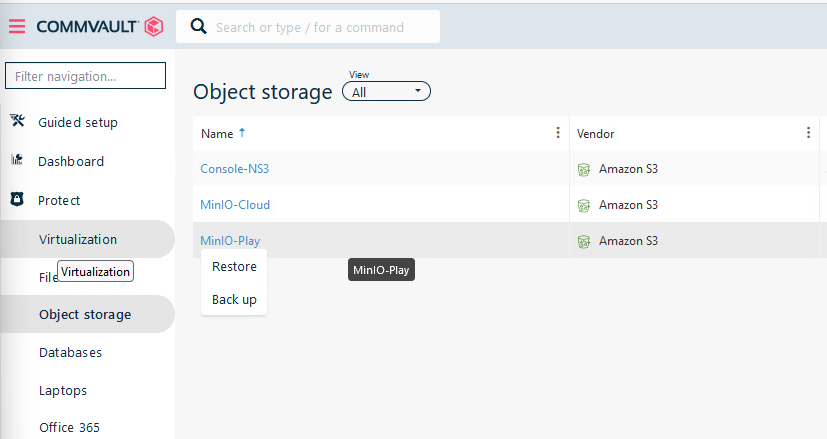This screenshot has height=439, width=827.
Task: Select Restore from the context menu
Action: (234, 267)
